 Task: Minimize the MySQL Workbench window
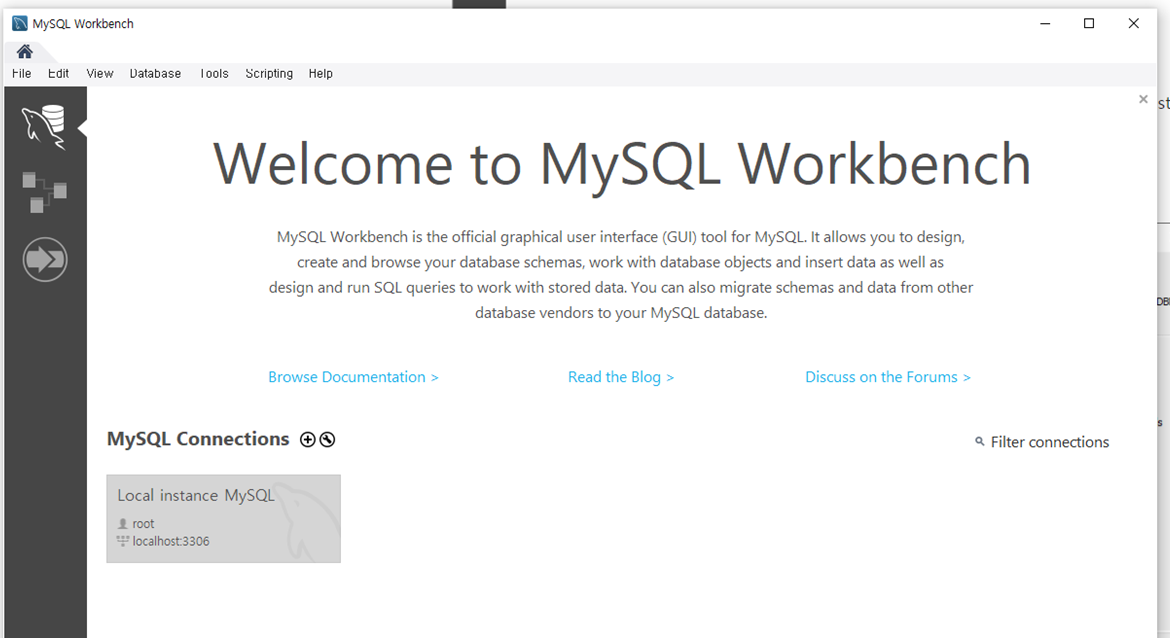(1045, 23)
